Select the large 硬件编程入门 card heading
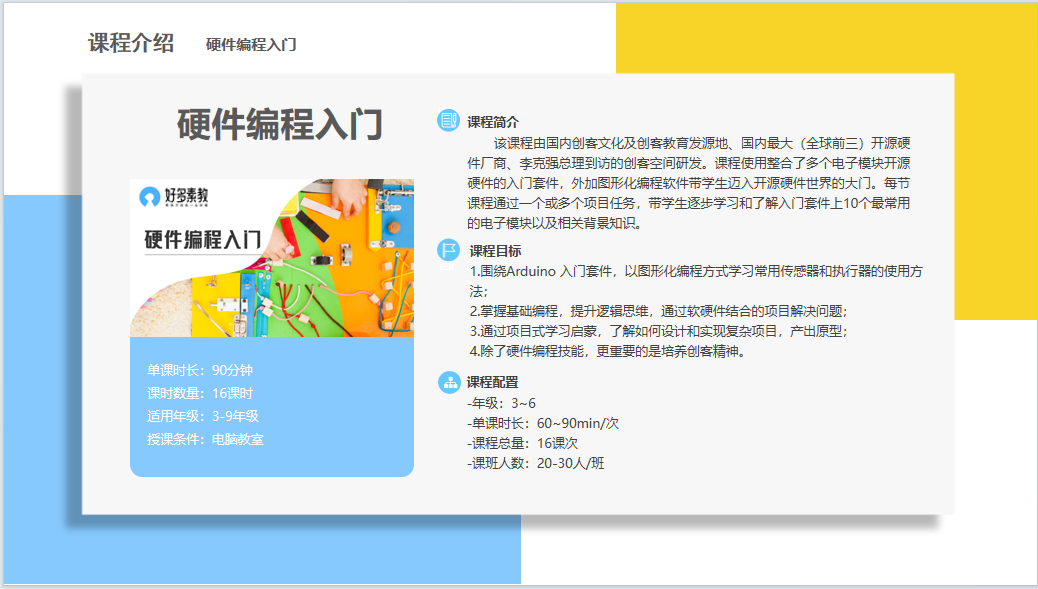 (279, 125)
